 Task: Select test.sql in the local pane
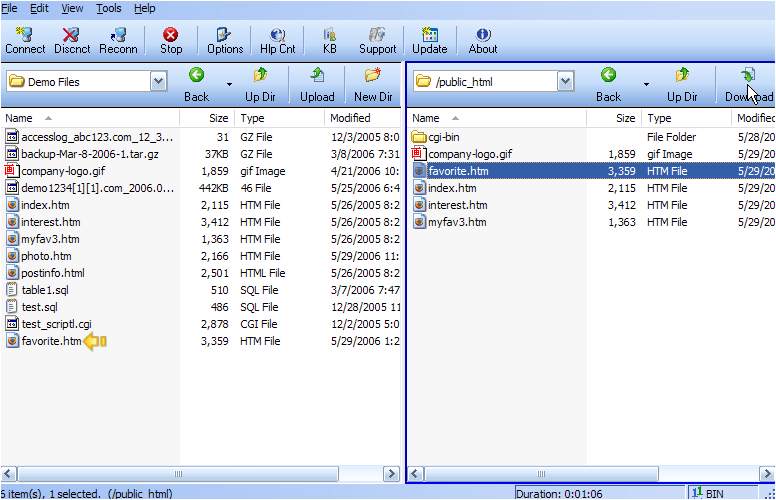pyautogui.click(x=39, y=307)
